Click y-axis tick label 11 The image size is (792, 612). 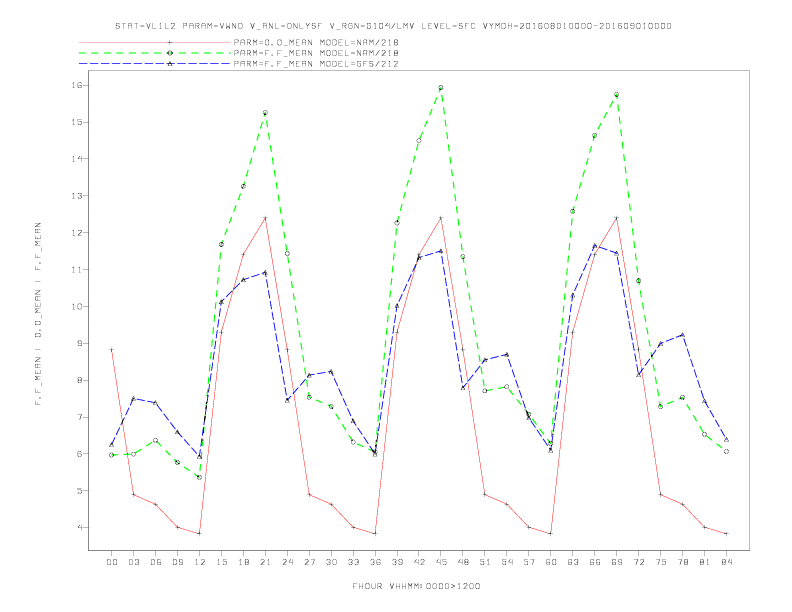click(x=77, y=270)
